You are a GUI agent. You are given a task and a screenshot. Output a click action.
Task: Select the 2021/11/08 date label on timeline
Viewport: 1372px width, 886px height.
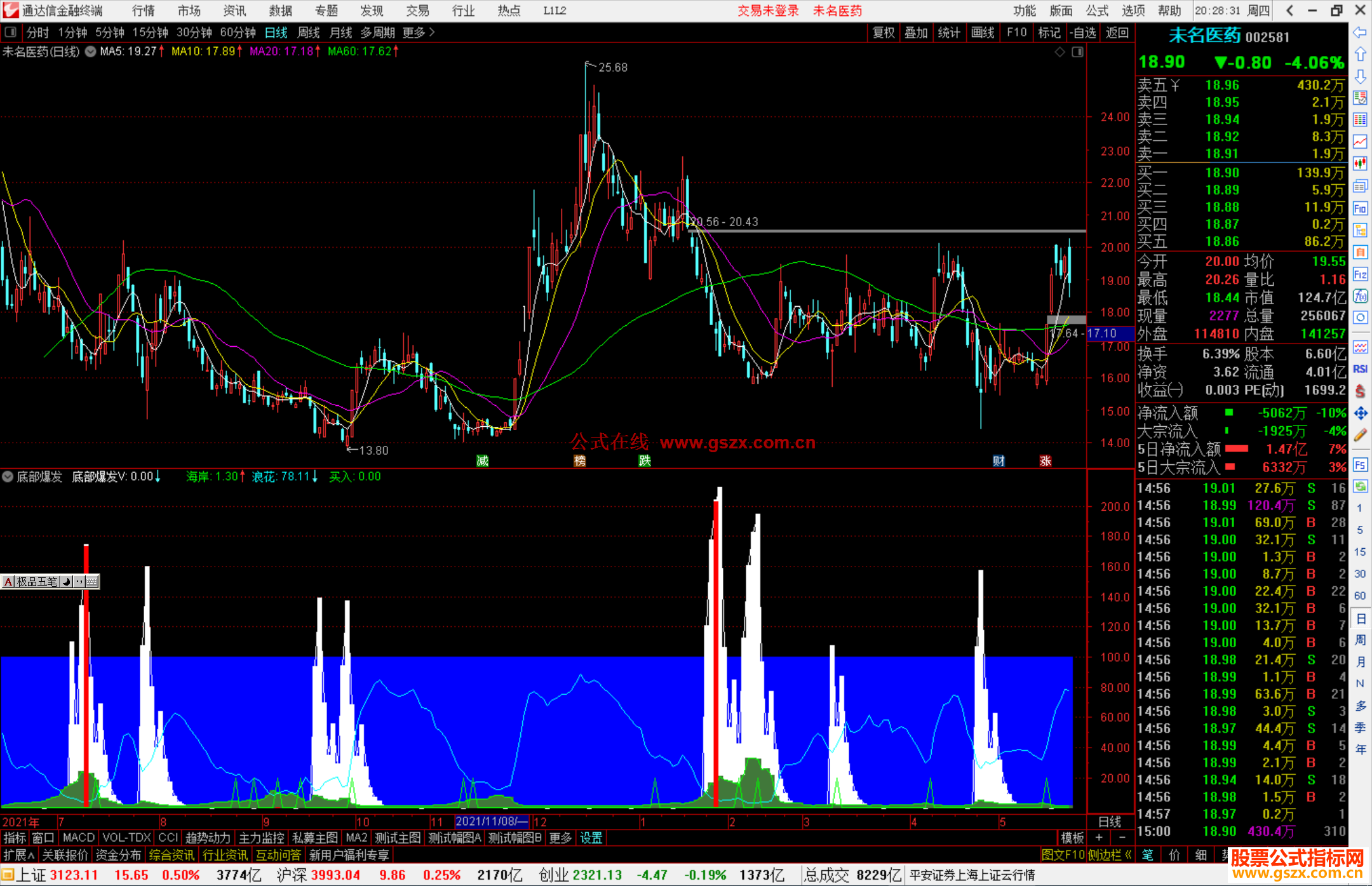click(491, 821)
